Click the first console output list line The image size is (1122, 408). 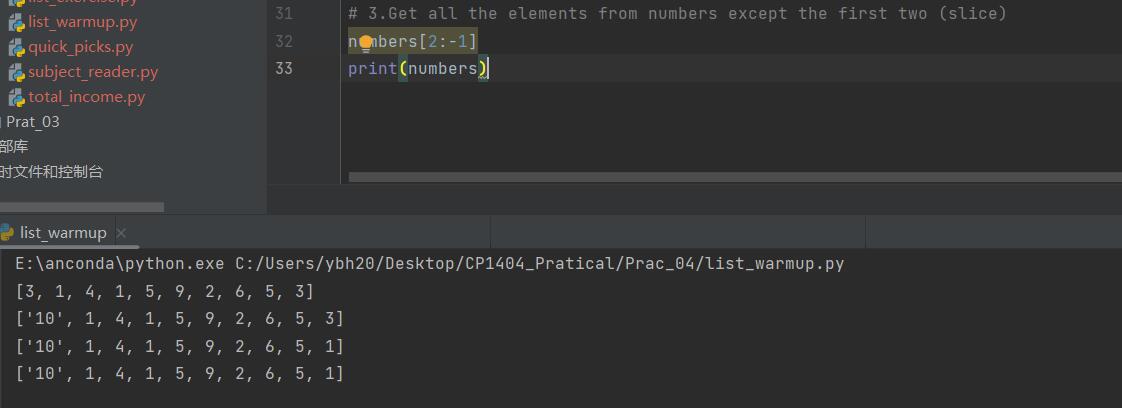(165, 291)
